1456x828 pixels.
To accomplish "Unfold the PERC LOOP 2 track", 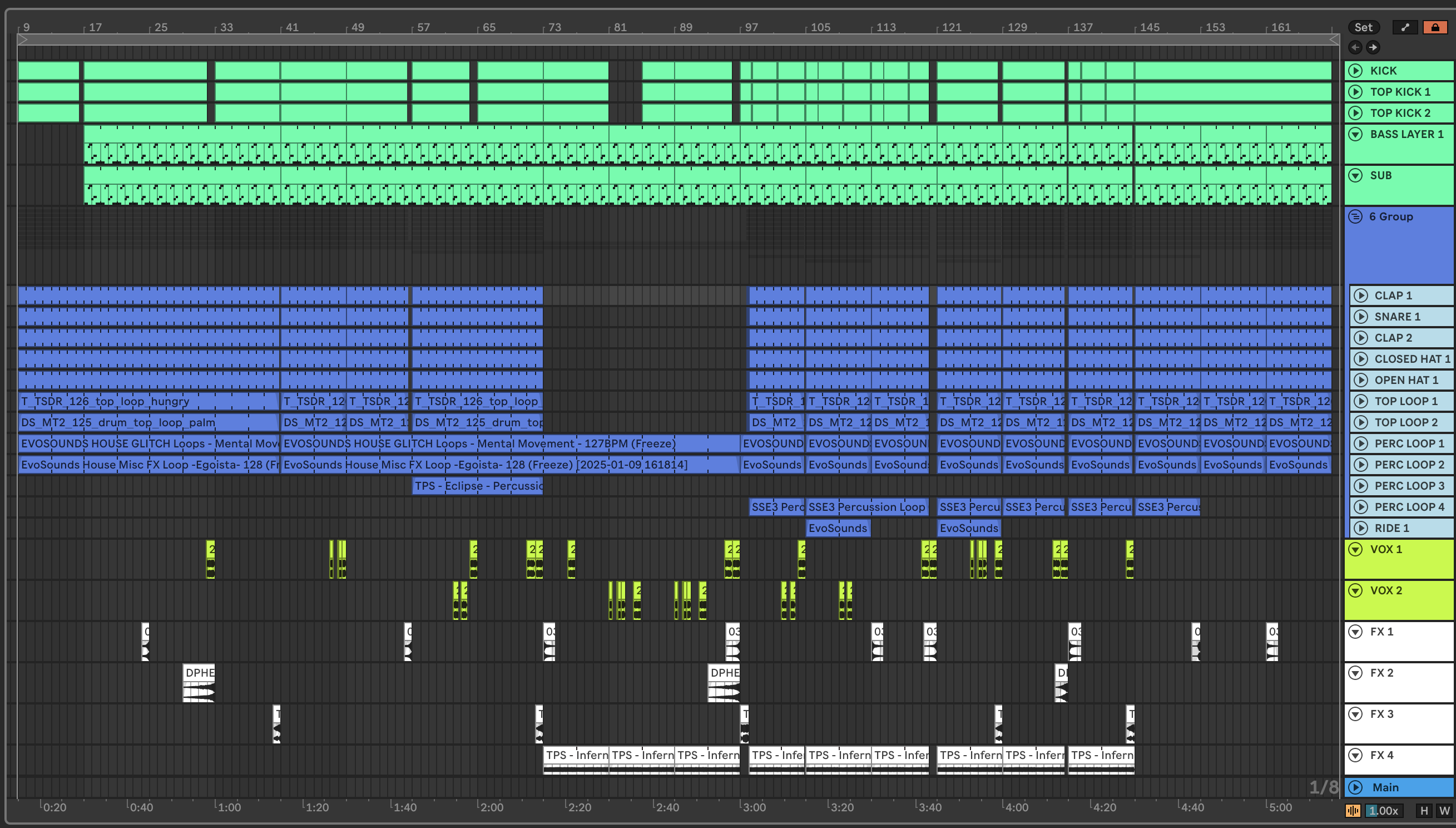I will (x=1360, y=465).
